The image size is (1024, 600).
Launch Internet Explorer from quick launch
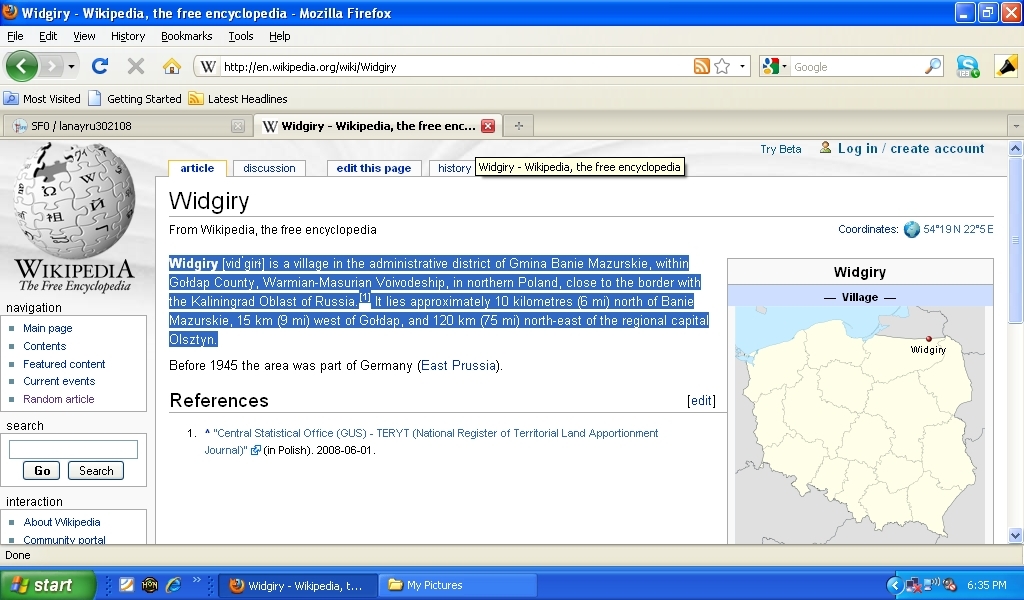coord(173,585)
